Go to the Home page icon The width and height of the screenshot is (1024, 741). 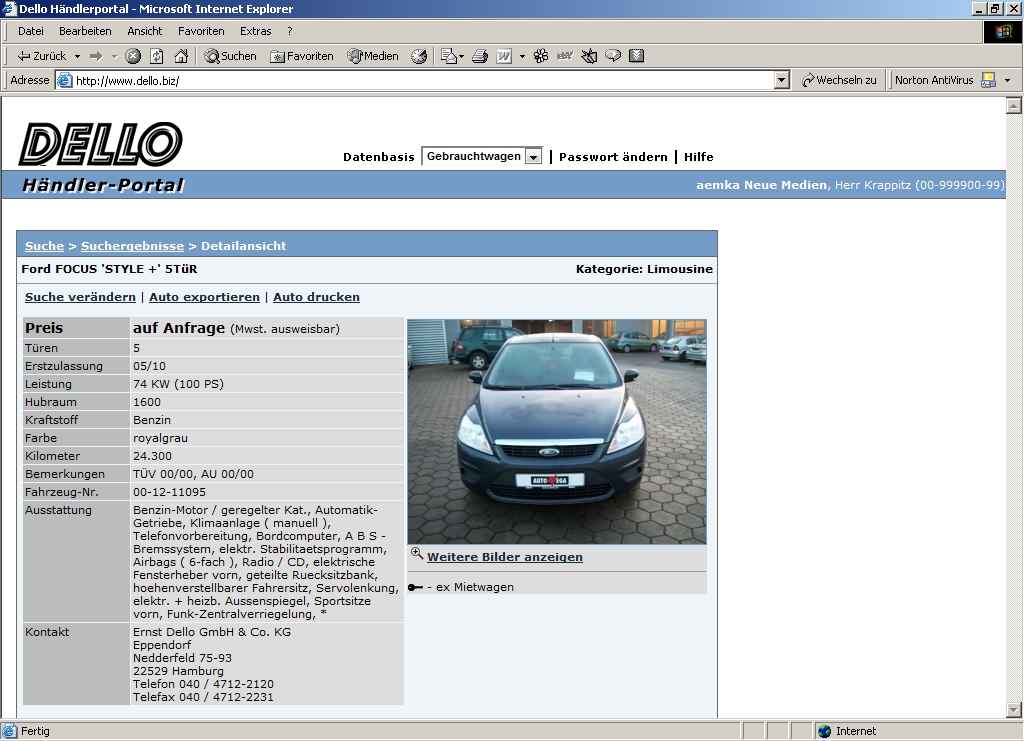coord(181,56)
